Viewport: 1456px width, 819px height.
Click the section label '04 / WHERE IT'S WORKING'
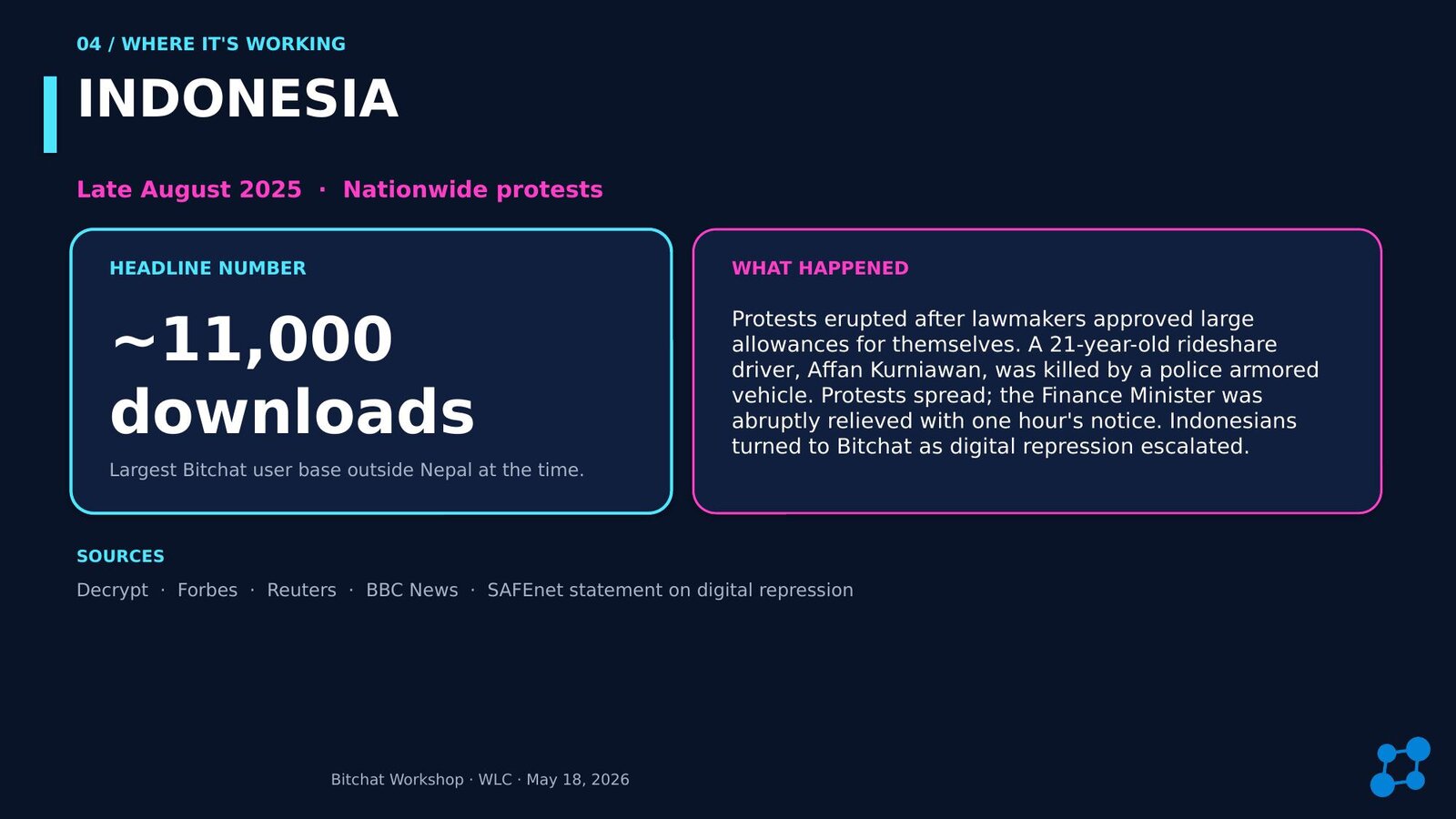[211, 44]
